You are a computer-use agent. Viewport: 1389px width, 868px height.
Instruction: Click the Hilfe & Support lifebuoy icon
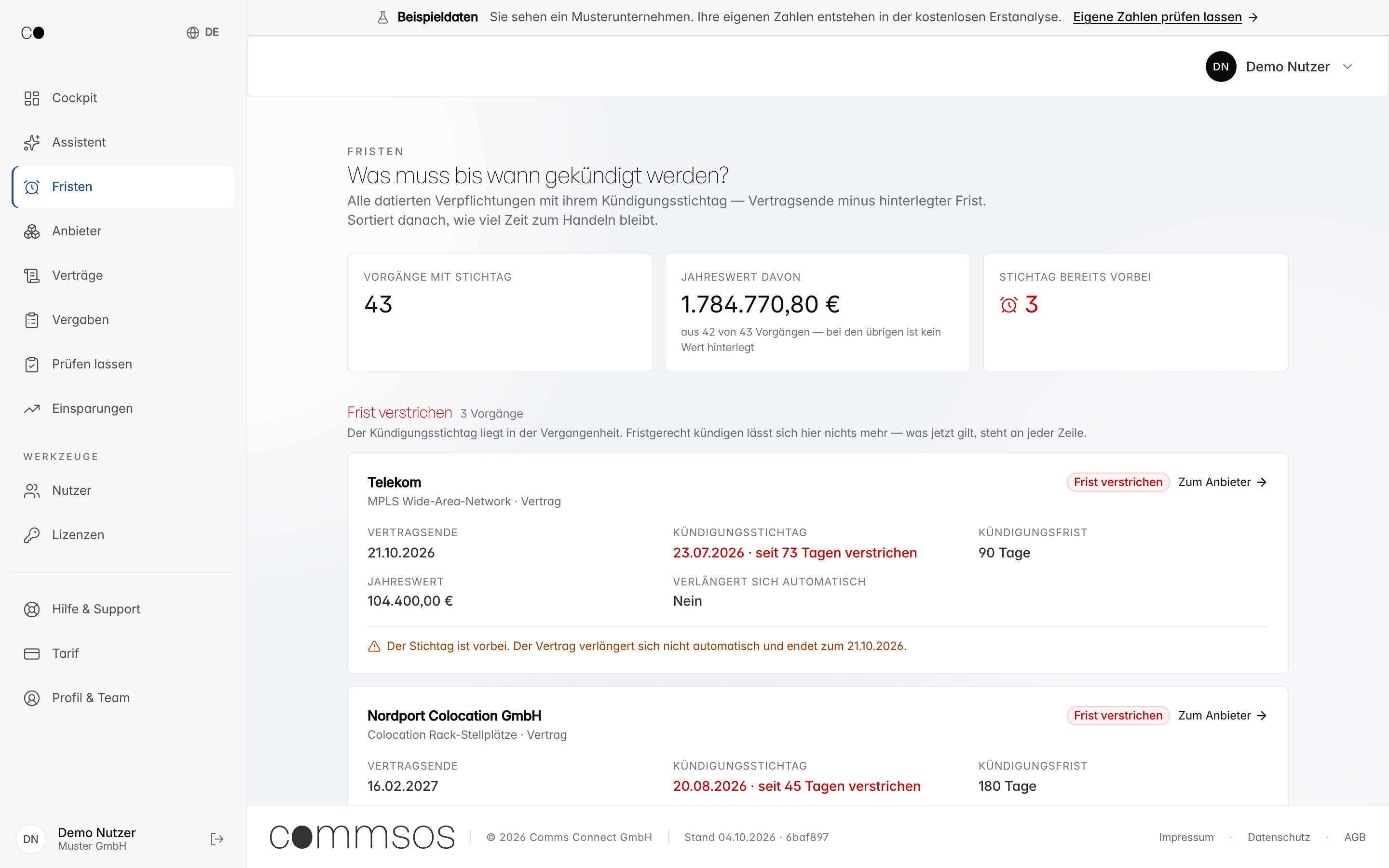click(x=31, y=609)
